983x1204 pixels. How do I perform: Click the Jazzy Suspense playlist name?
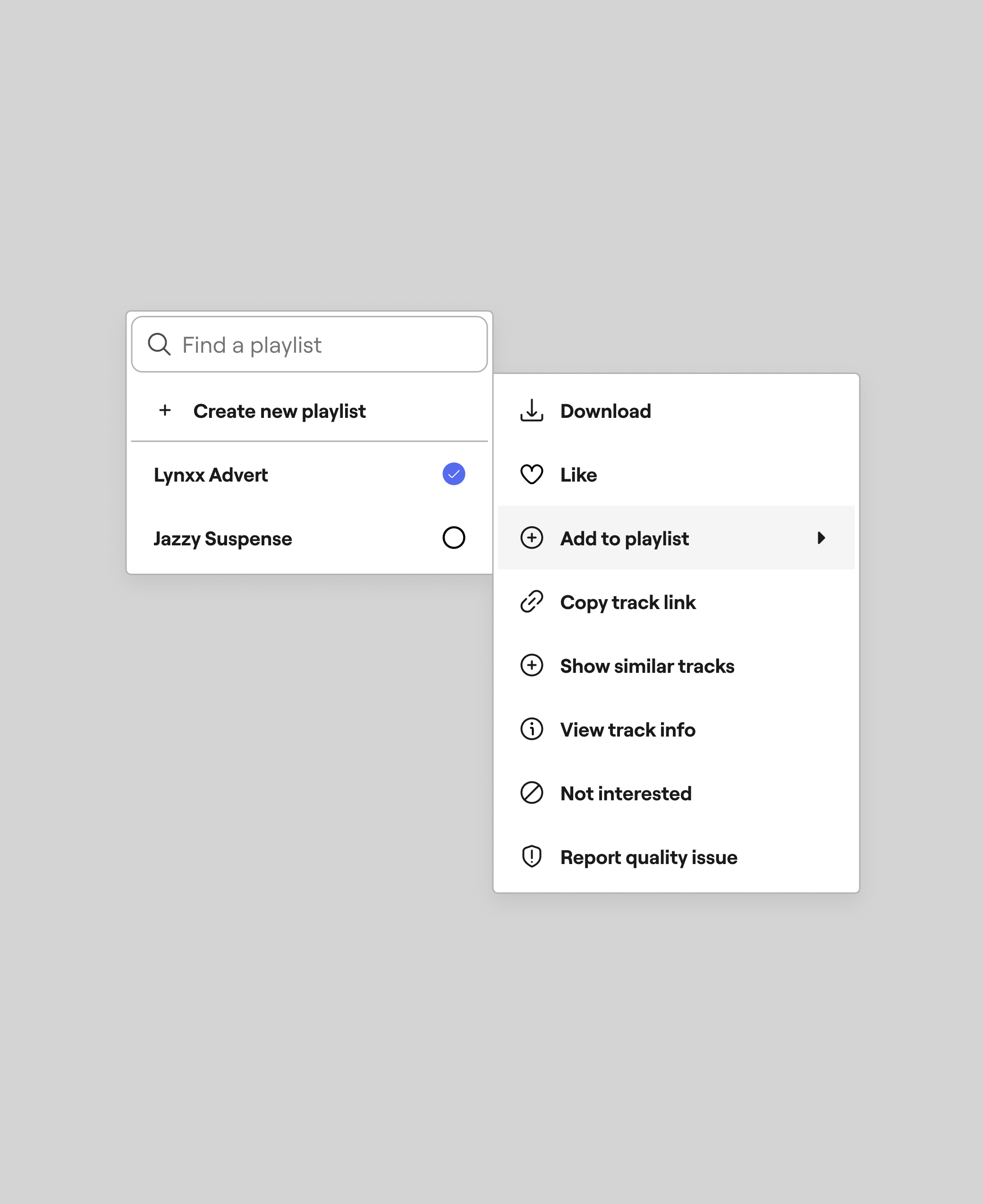pos(222,539)
